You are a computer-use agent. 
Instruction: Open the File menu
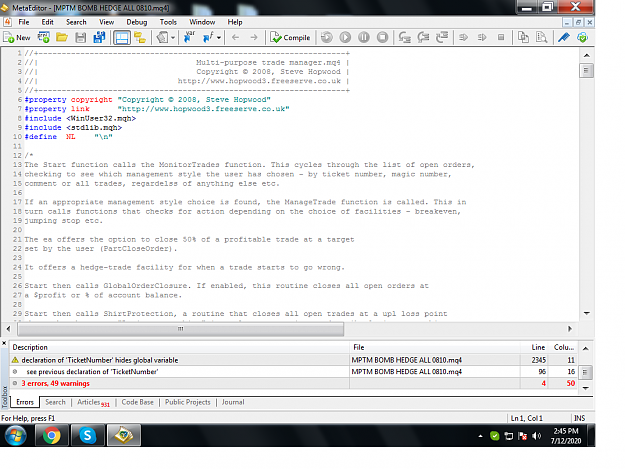coord(24,22)
